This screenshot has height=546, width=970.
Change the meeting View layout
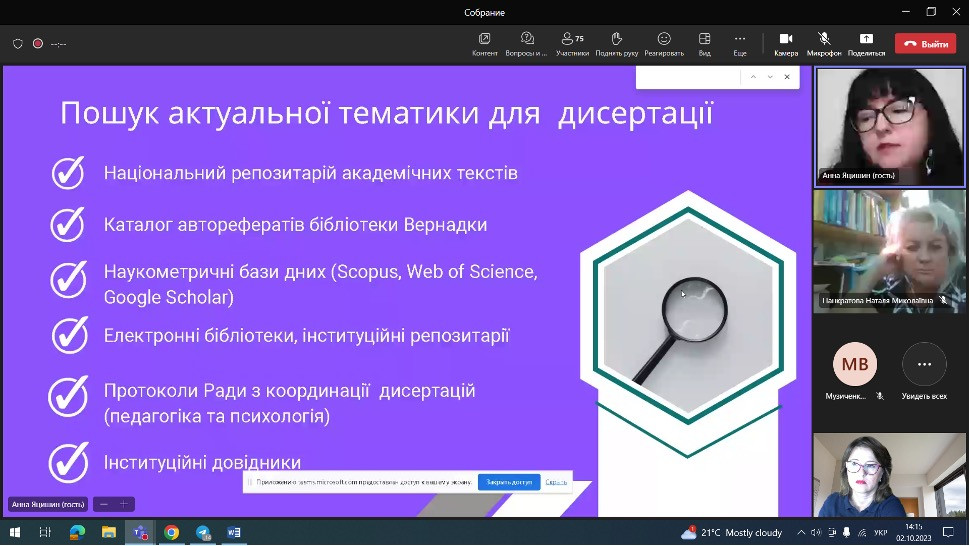click(x=705, y=45)
